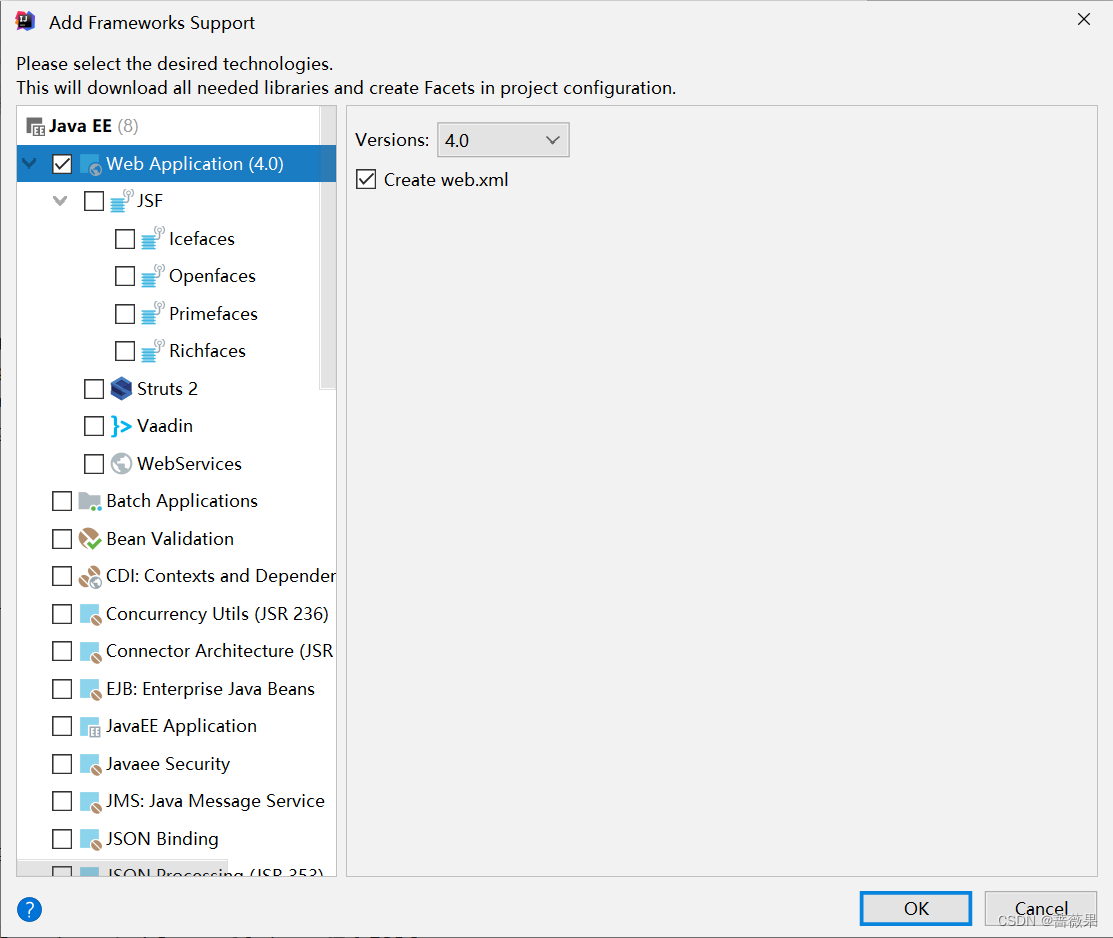Click the Javaee Security icon

tap(90, 764)
